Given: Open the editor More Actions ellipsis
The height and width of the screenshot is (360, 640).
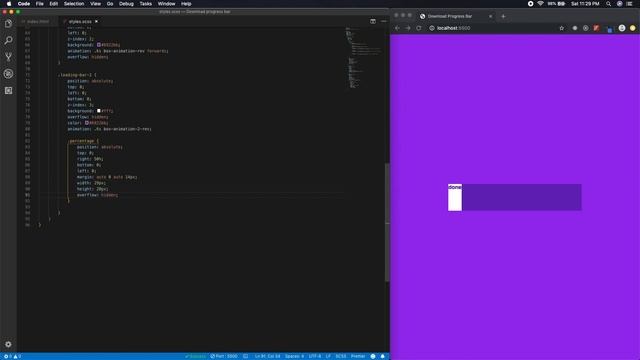Looking at the screenshot, I should pos(383,21).
